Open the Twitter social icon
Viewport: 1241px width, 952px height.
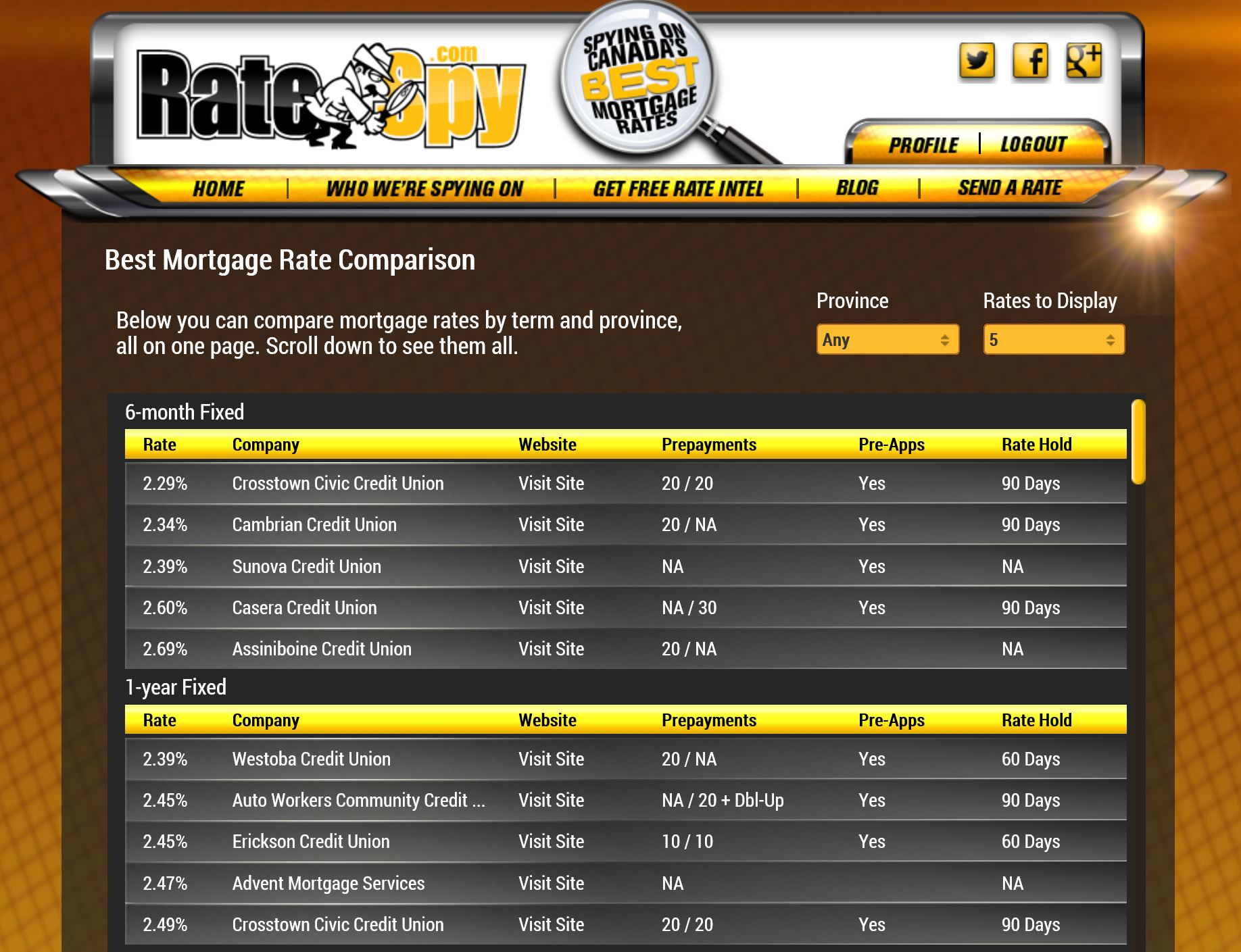click(x=977, y=61)
